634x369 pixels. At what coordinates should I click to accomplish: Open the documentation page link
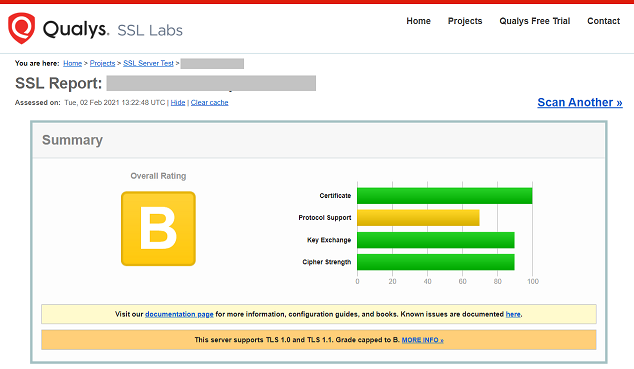(179, 314)
